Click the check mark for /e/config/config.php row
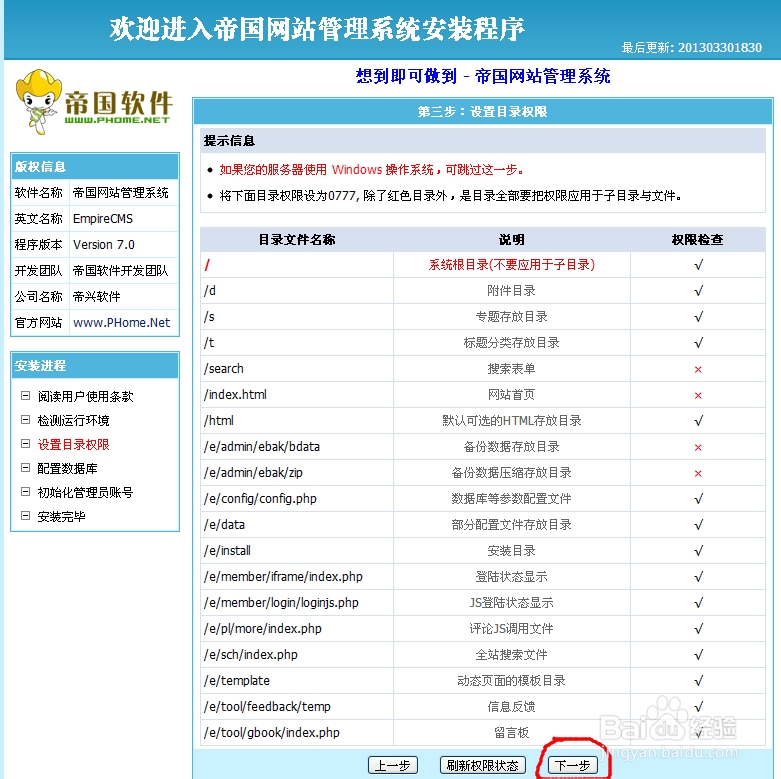 click(x=698, y=499)
